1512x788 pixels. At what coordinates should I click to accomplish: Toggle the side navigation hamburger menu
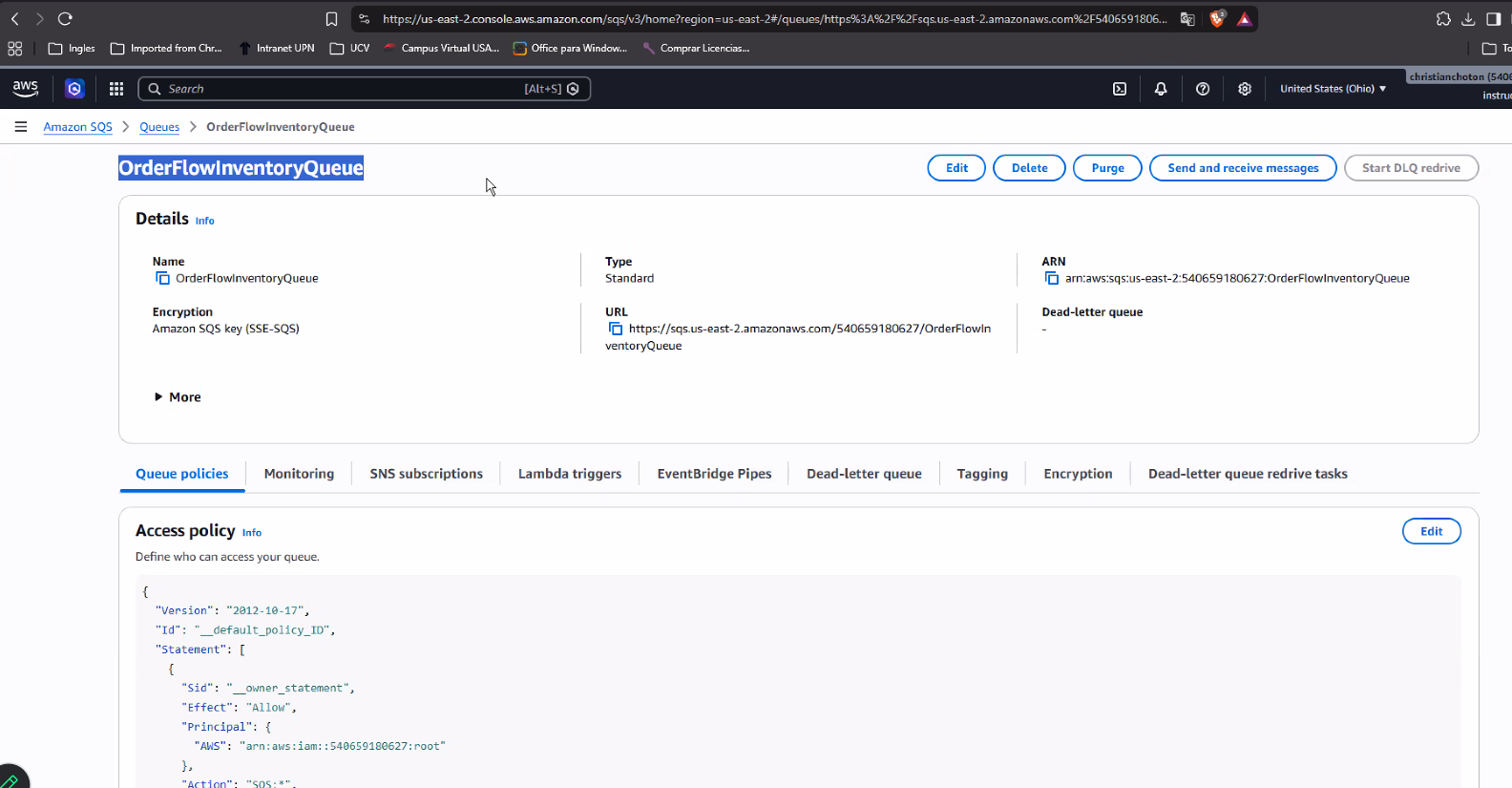click(21, 126)
